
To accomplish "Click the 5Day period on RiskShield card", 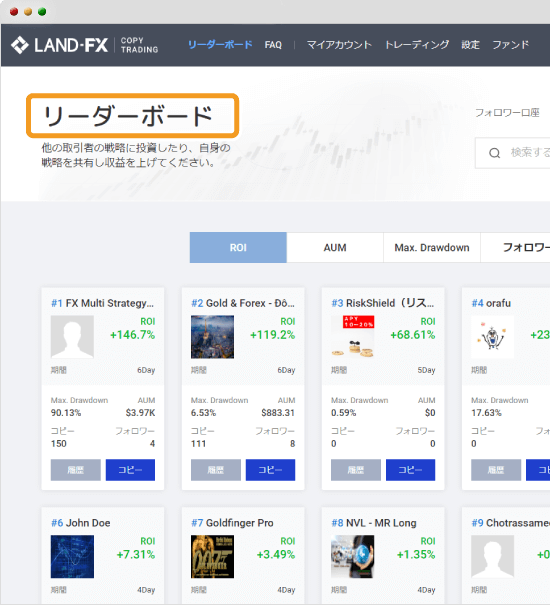I will coord(426,370).
